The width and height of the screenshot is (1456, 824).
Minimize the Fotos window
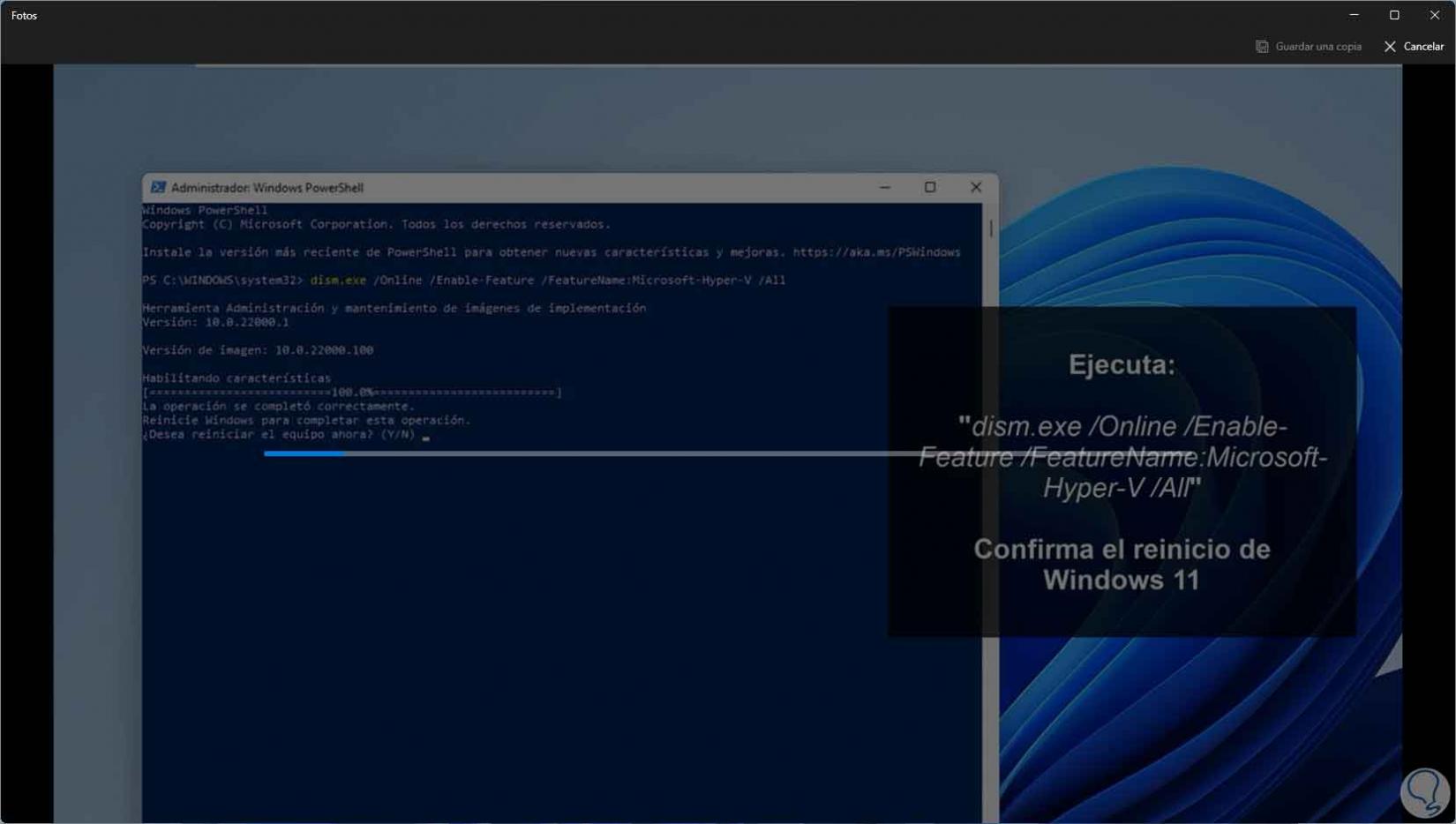(x=1354, y=15)
